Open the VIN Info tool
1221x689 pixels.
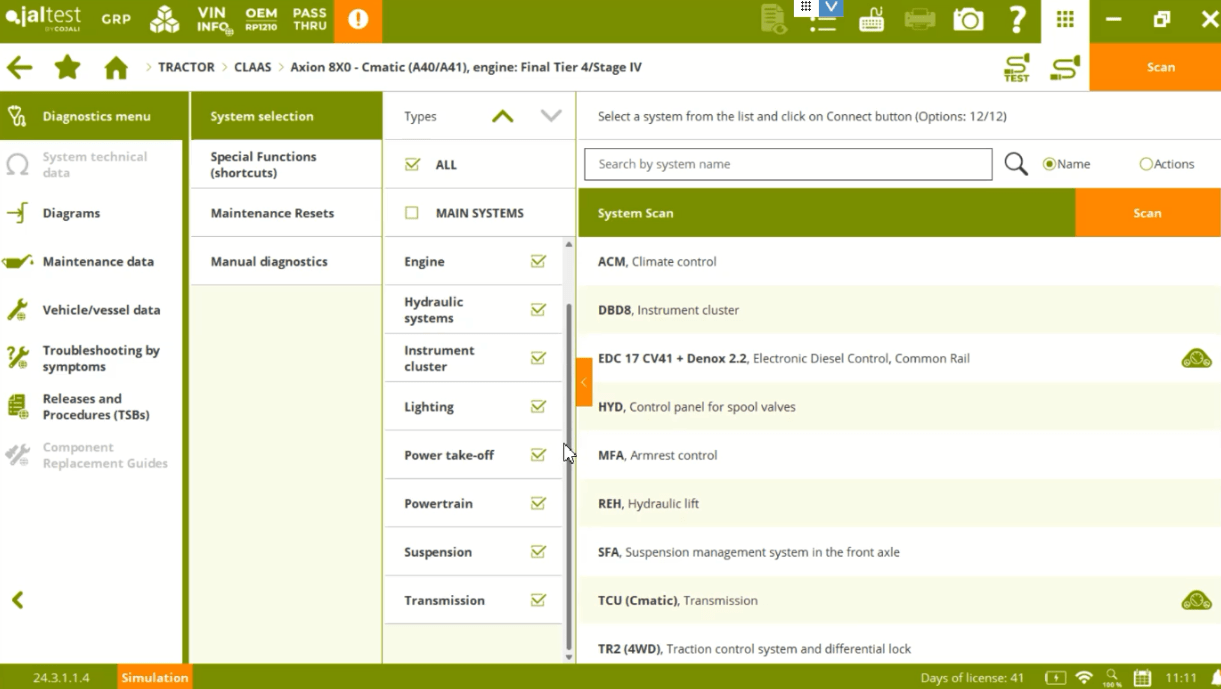pyautogui.click(x=212, y=20)
